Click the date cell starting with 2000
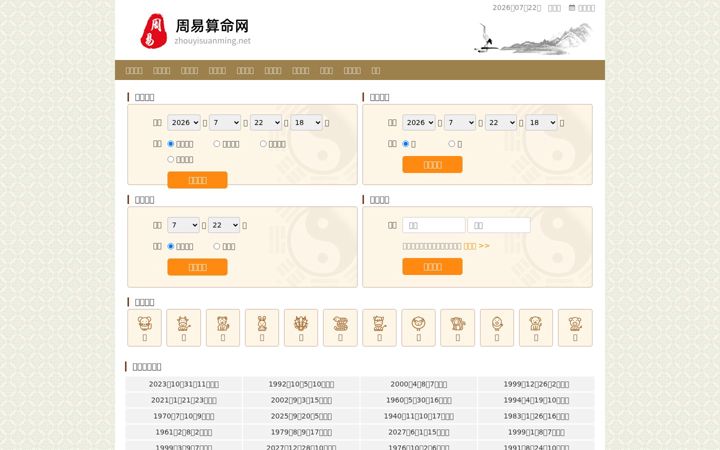Viewport: 720px width, 450px height. click(419, 384)
